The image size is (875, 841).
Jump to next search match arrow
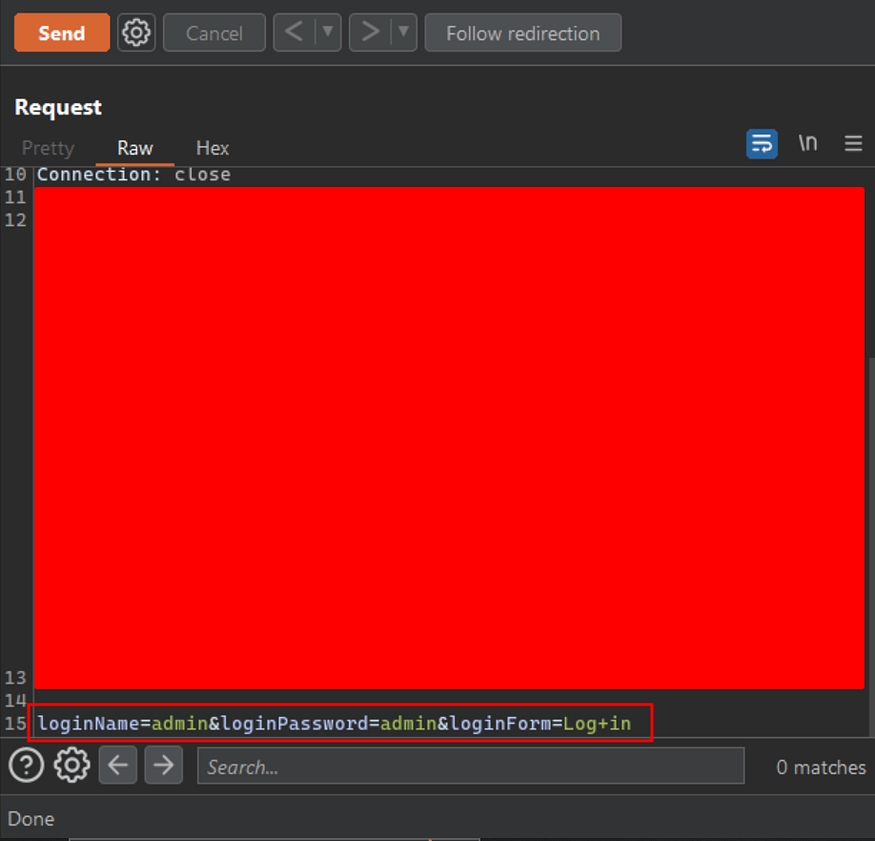pos(163,767)
